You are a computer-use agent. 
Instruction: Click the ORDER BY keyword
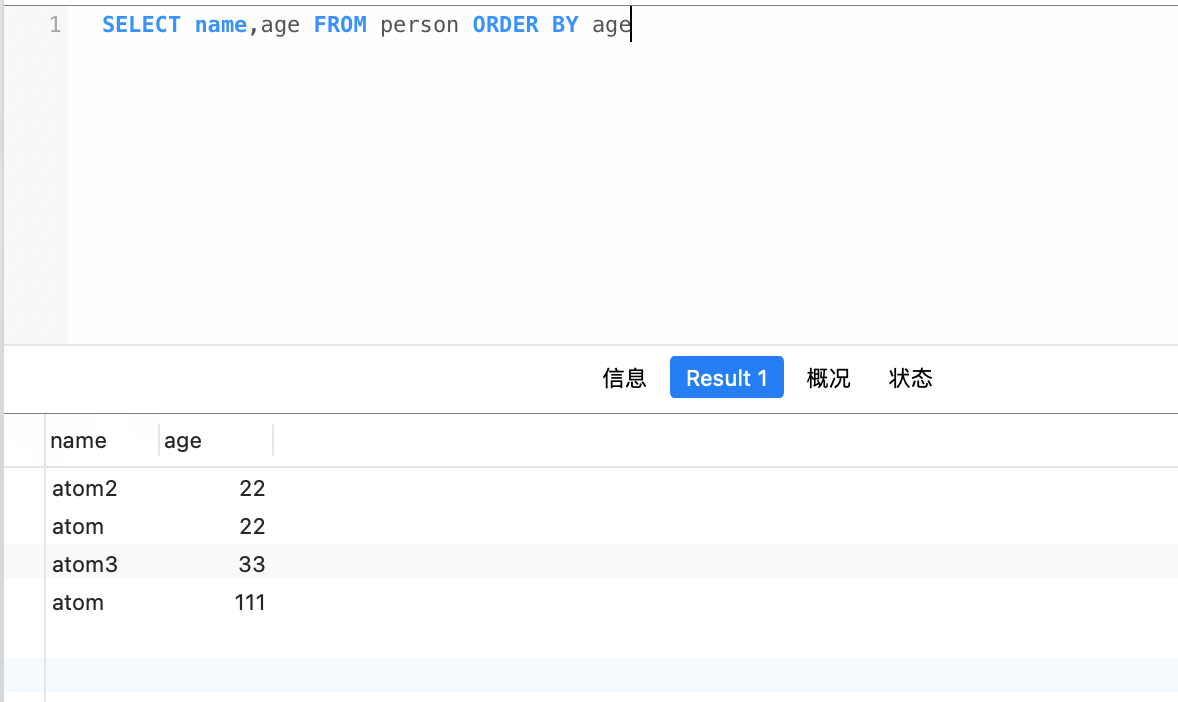point(526,24)
